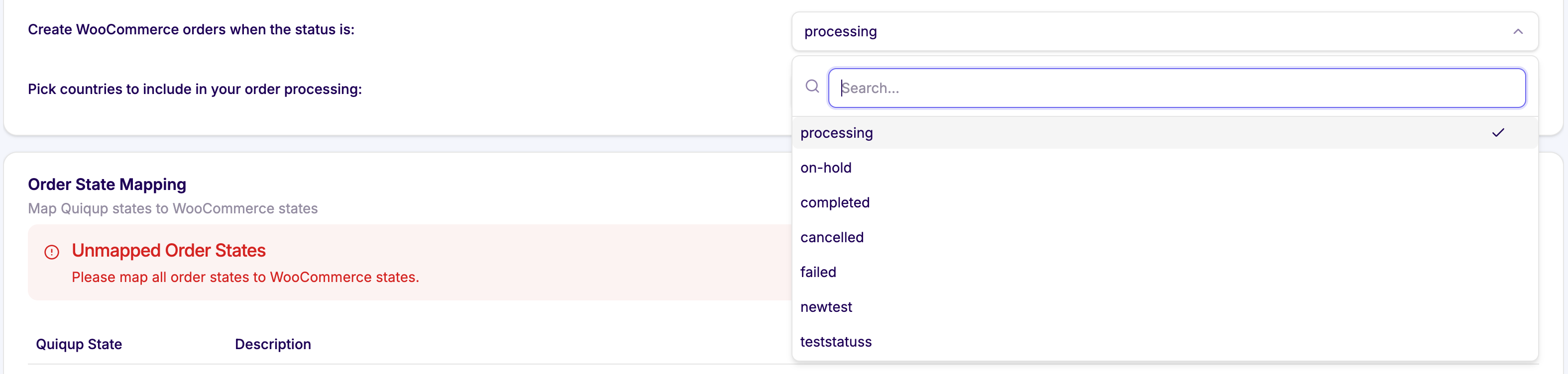This screenshot has height=374, width=1568.
Task: Click the 'Quiqup State' column header
Action: pyautogui.click(x=79, y=344)
